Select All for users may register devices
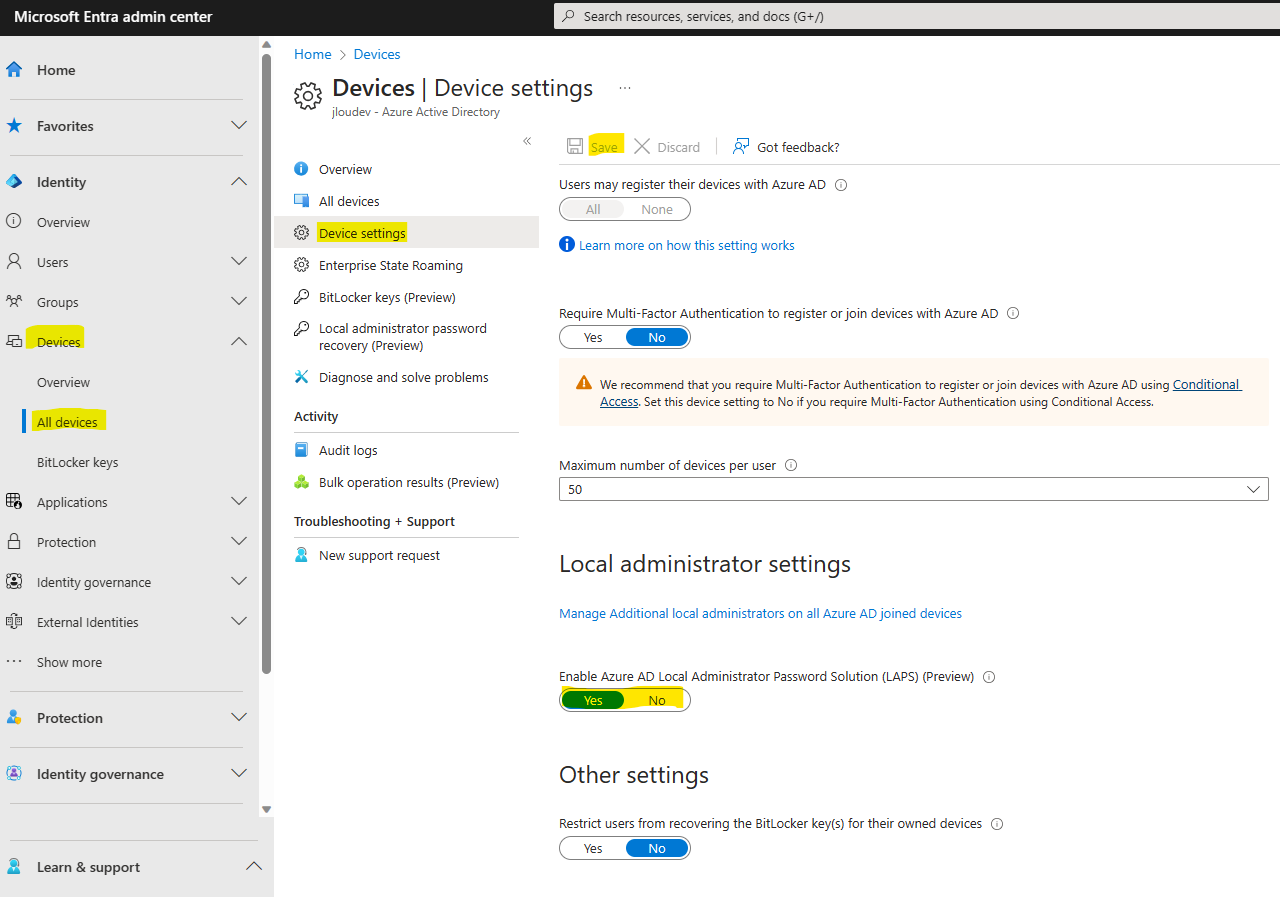This screenshot has height=897, width=1280. point(593,209)
